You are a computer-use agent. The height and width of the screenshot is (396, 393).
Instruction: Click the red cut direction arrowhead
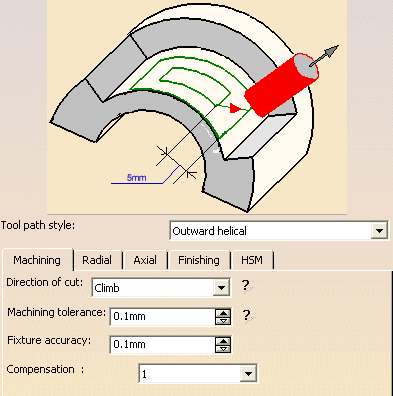pyautogui.click(x=235, y=108)
